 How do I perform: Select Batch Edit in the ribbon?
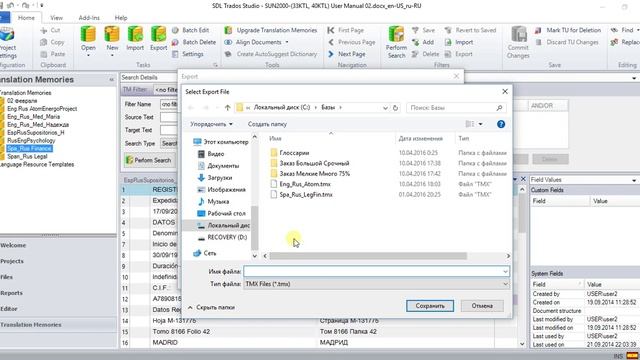(191, 30)
